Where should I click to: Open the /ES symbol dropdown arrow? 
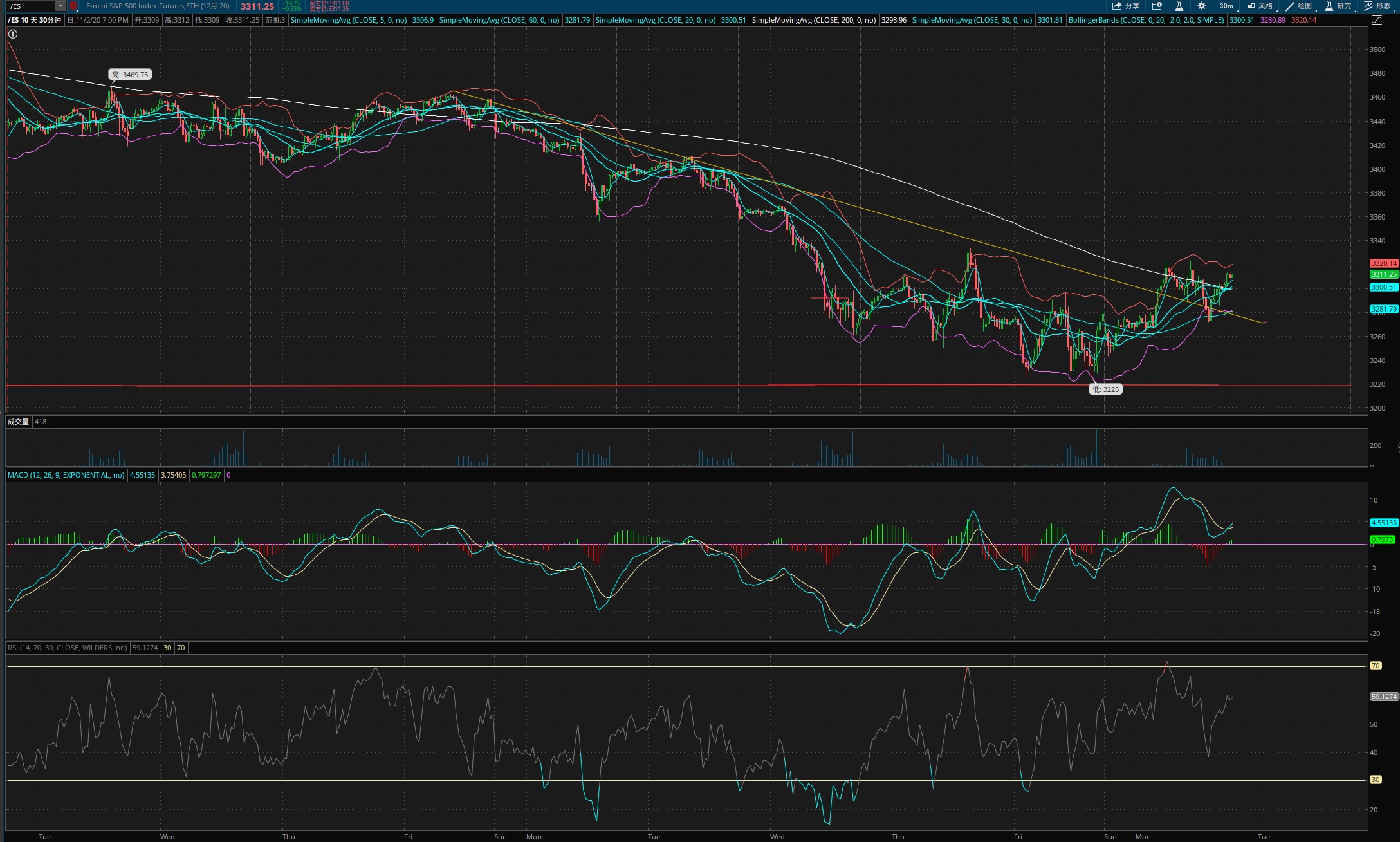point(60,6)
